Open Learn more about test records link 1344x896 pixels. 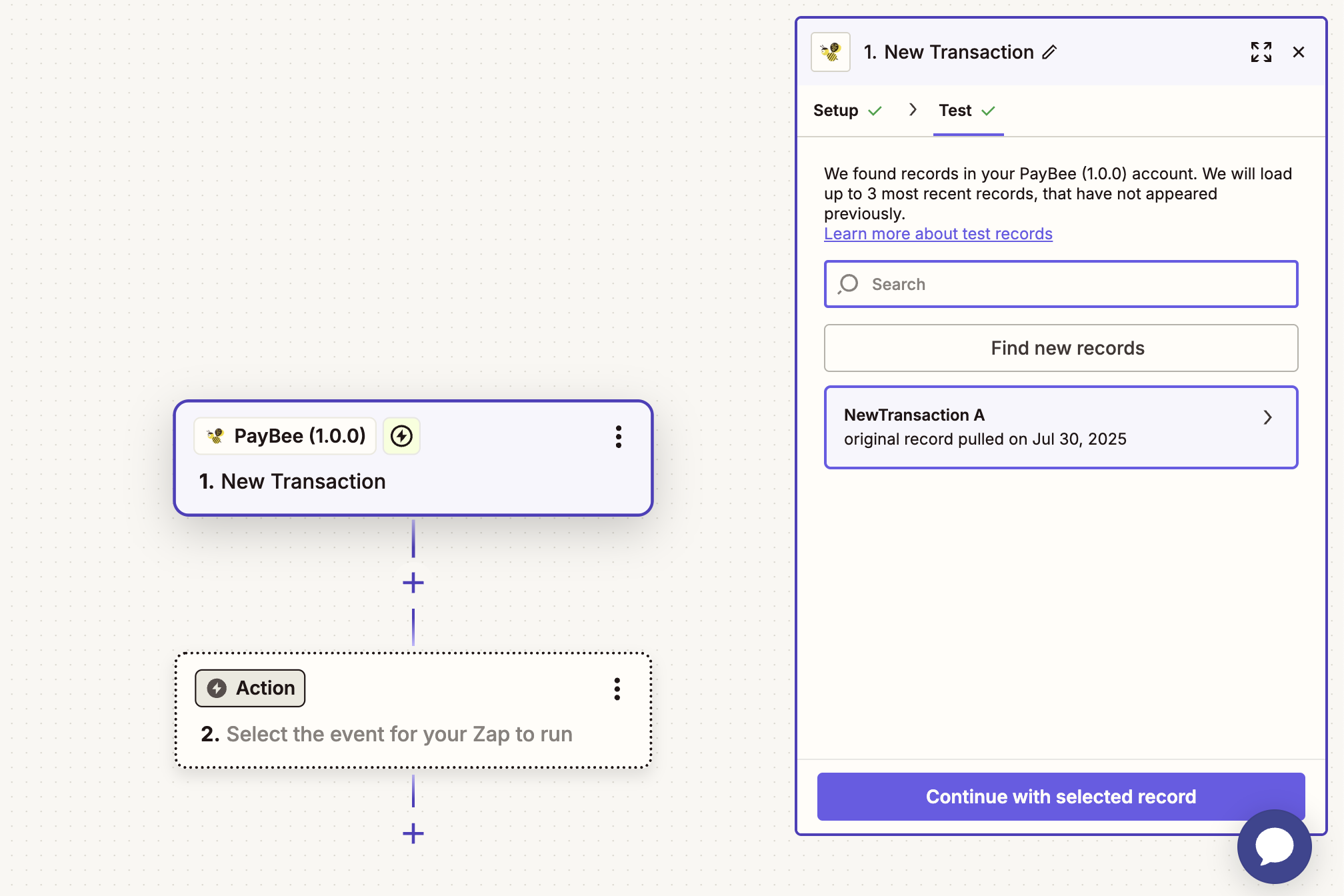[x=938, y=234]
